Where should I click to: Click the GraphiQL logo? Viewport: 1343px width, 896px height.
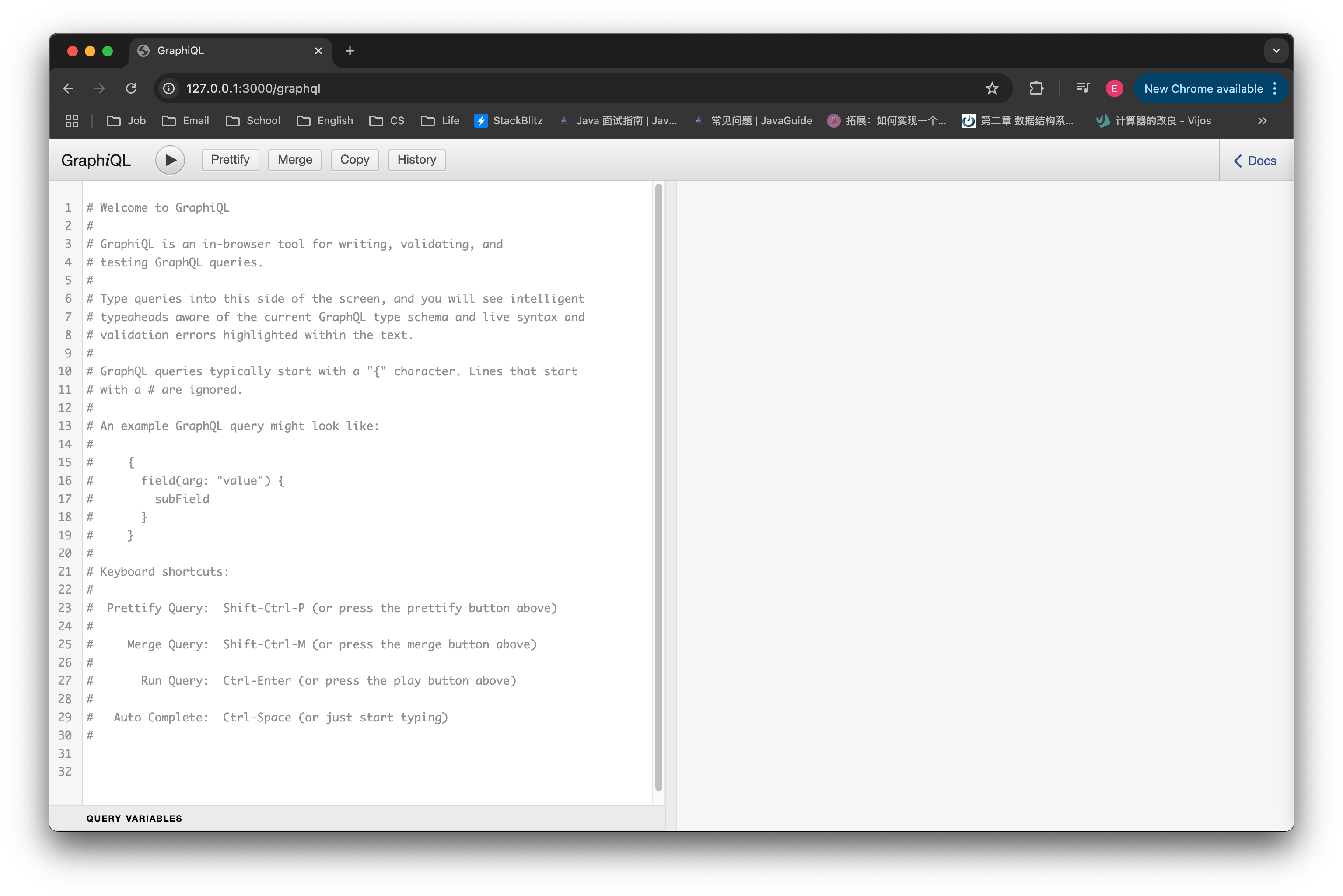[x=95, y=161]
